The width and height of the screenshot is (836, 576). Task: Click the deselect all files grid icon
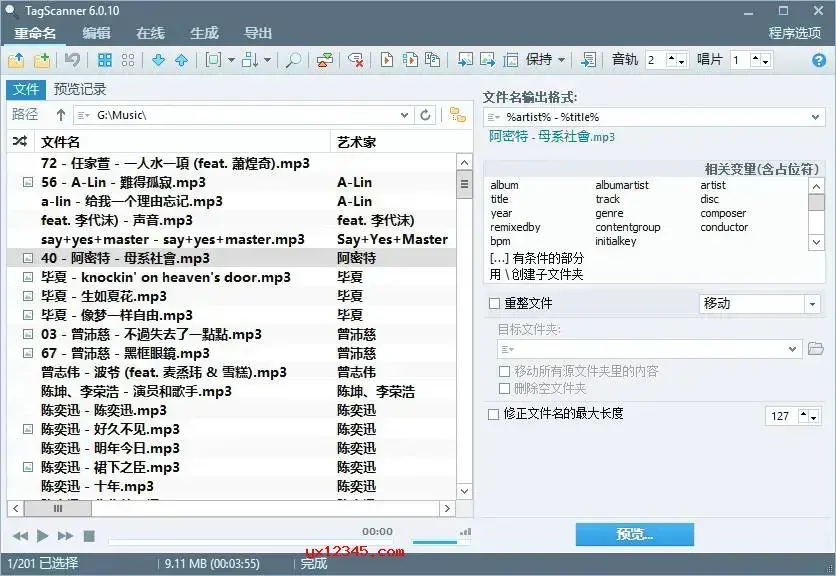tap(128, 60)
